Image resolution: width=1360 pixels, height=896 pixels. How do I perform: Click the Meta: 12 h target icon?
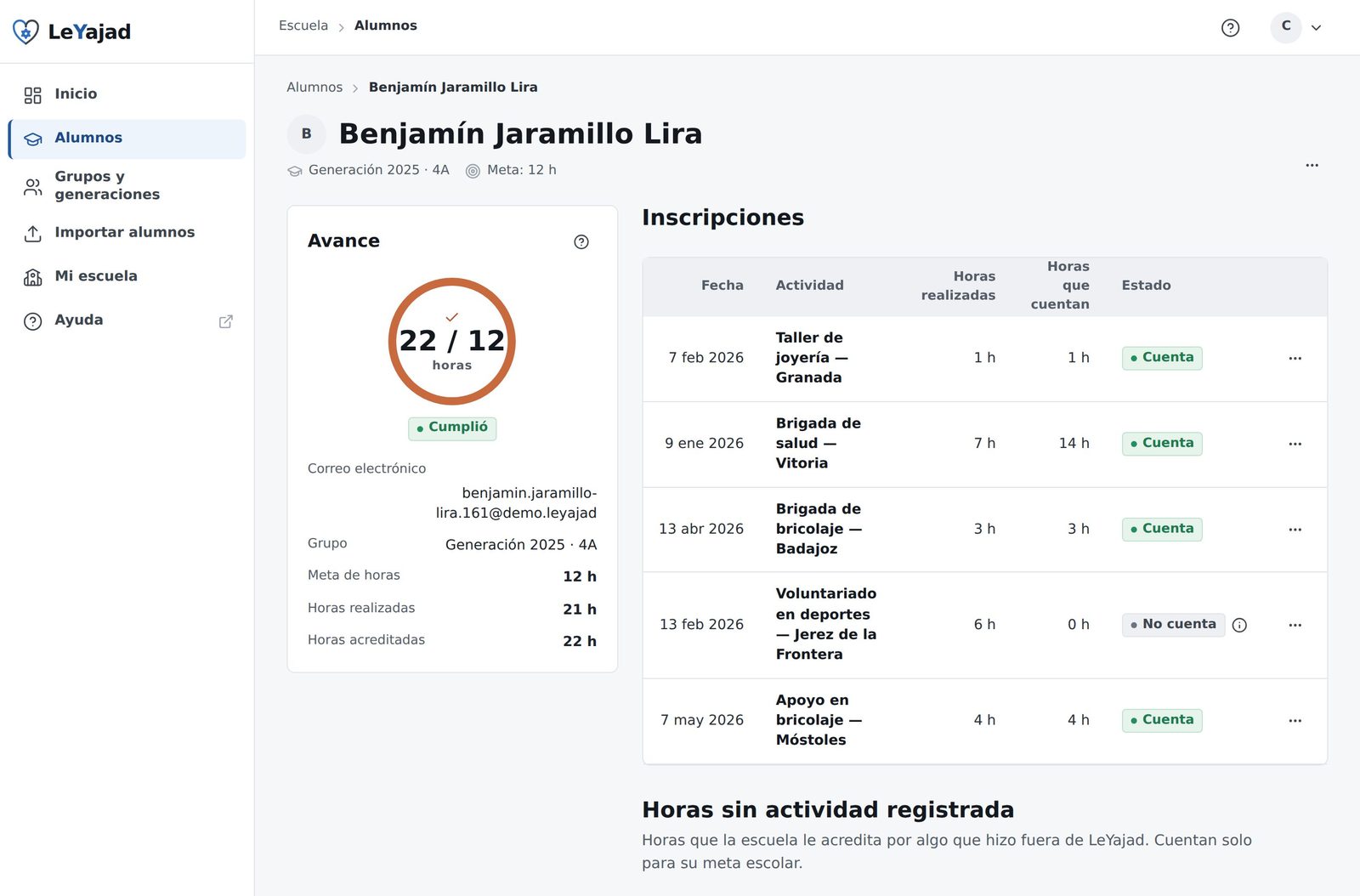point(473,171)
